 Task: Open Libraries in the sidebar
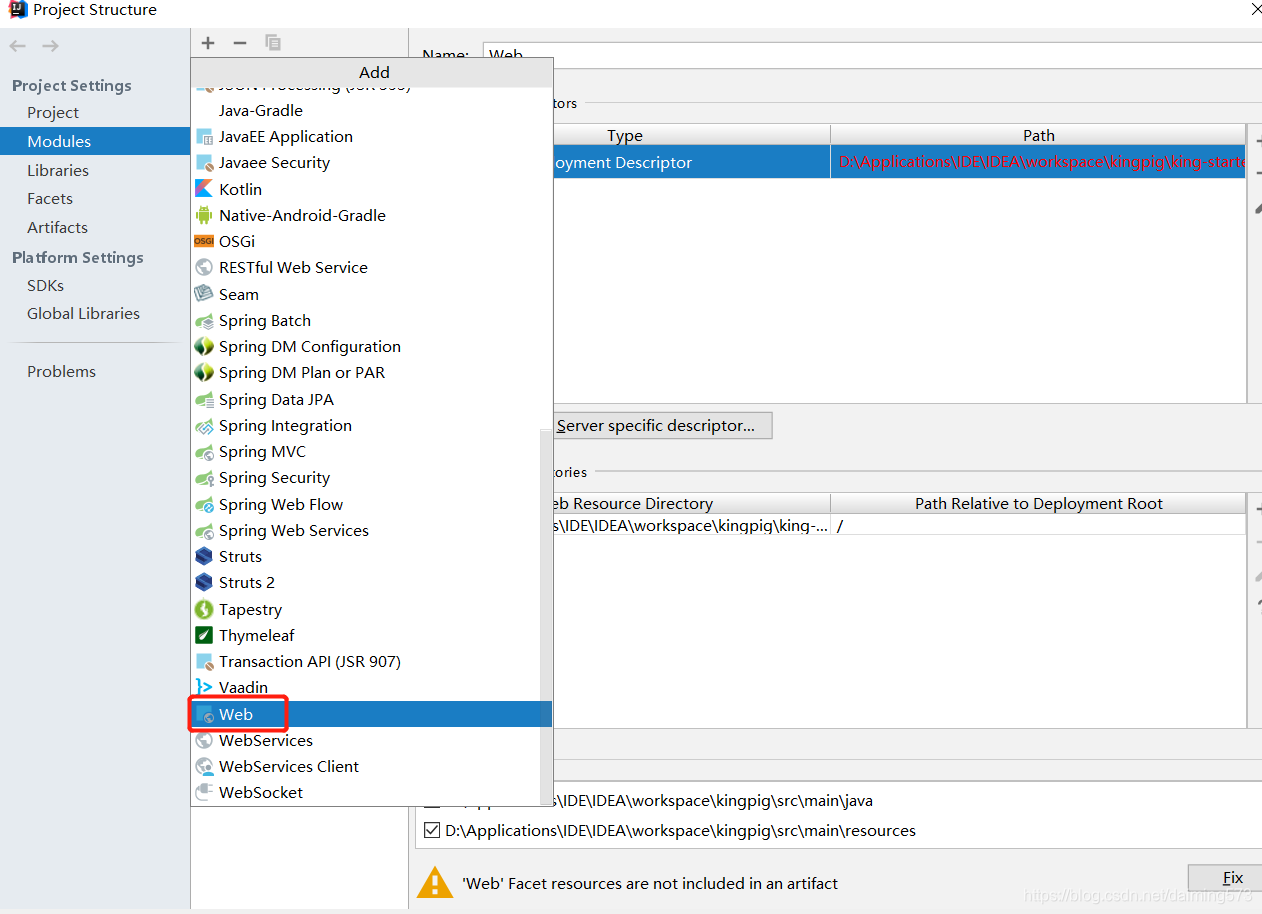pyautogui.click(x=58, y=170)
